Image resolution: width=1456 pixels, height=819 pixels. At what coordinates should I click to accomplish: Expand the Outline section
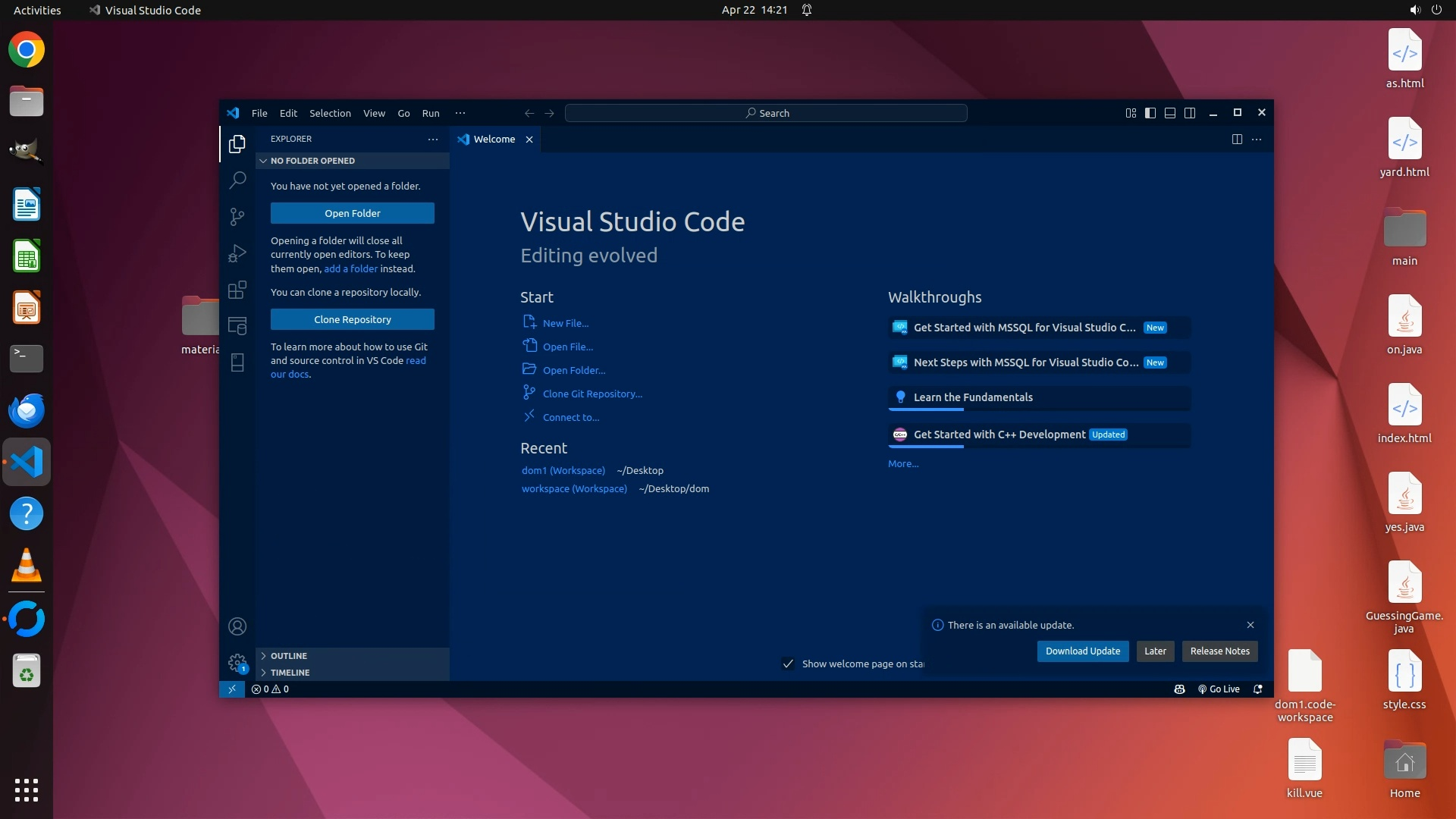point(289,656)
